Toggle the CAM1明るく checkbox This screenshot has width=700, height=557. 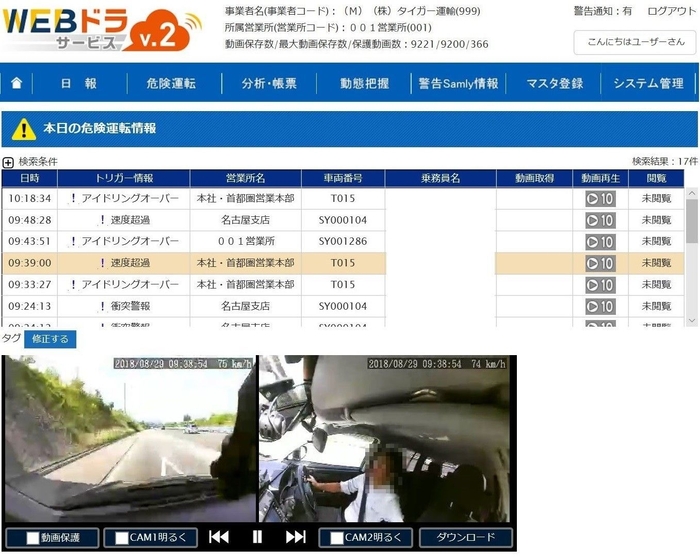coord(122,538)
